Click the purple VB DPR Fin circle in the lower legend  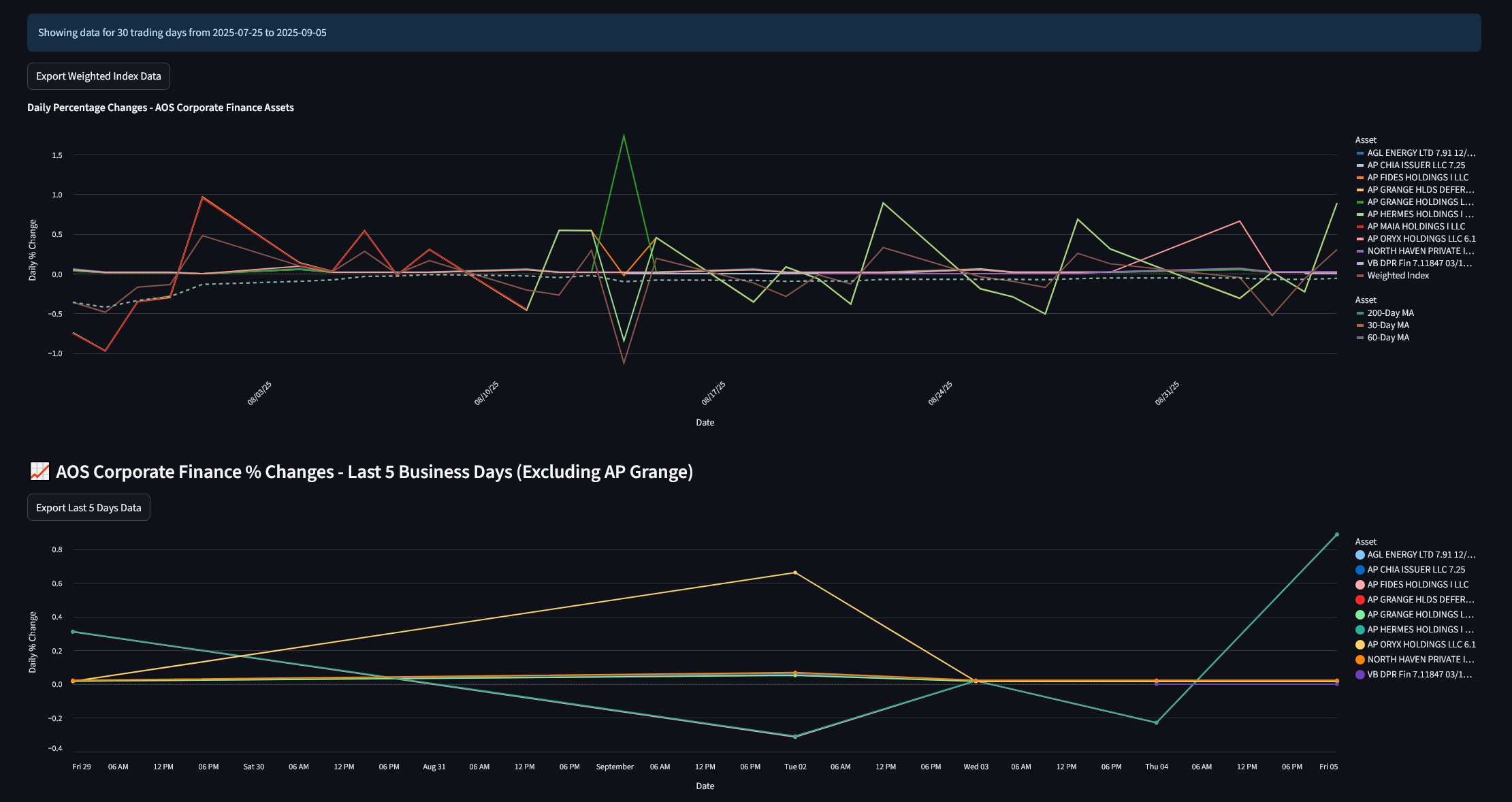coord(1360,675)
